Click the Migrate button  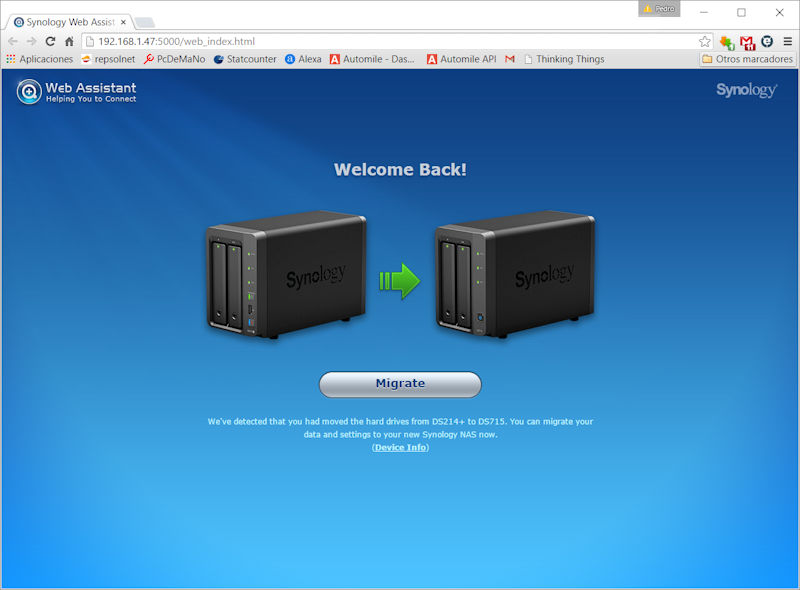pos(400,384)
